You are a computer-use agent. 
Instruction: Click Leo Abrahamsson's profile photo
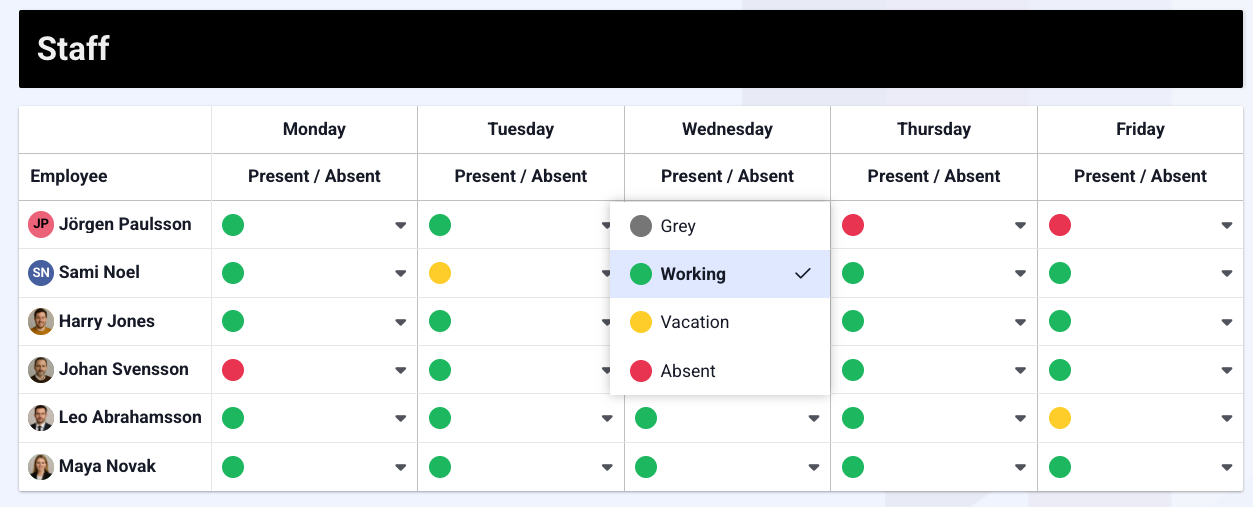pos(41,418)
